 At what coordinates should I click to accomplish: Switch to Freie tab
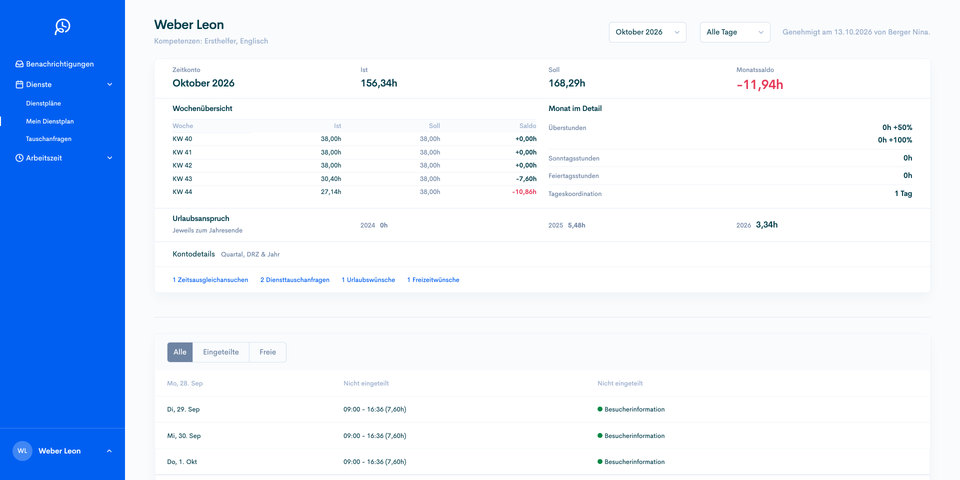coord(268,352)
